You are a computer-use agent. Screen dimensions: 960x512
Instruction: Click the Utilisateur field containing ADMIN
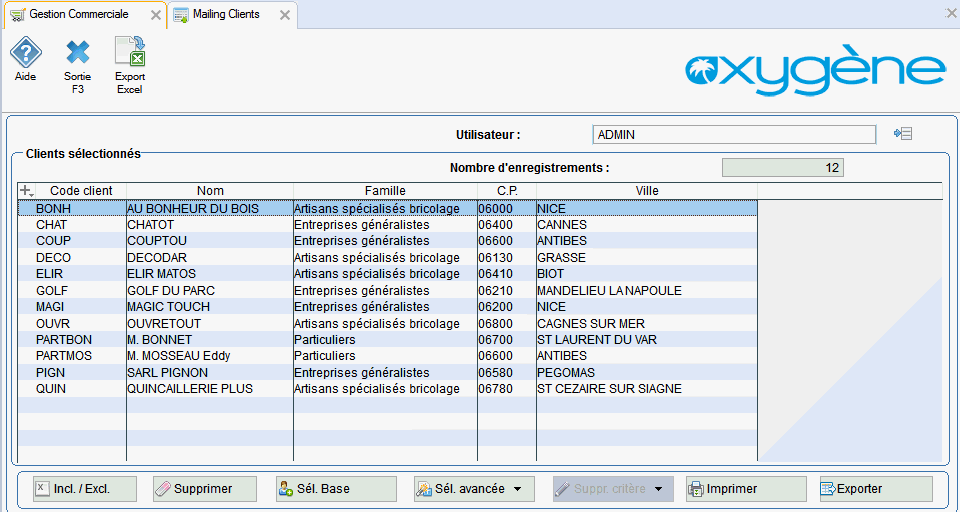[734, 135]
